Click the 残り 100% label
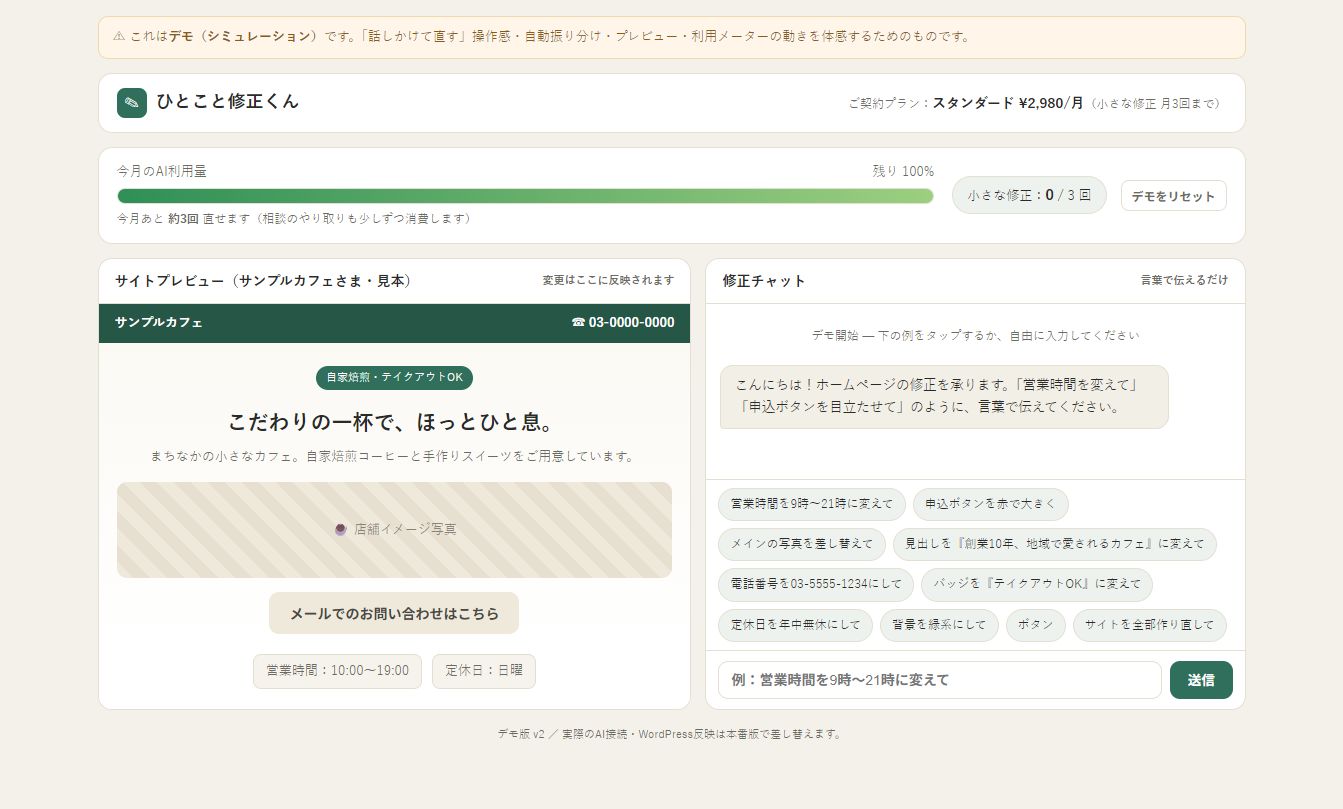 (x=903, y=172)
